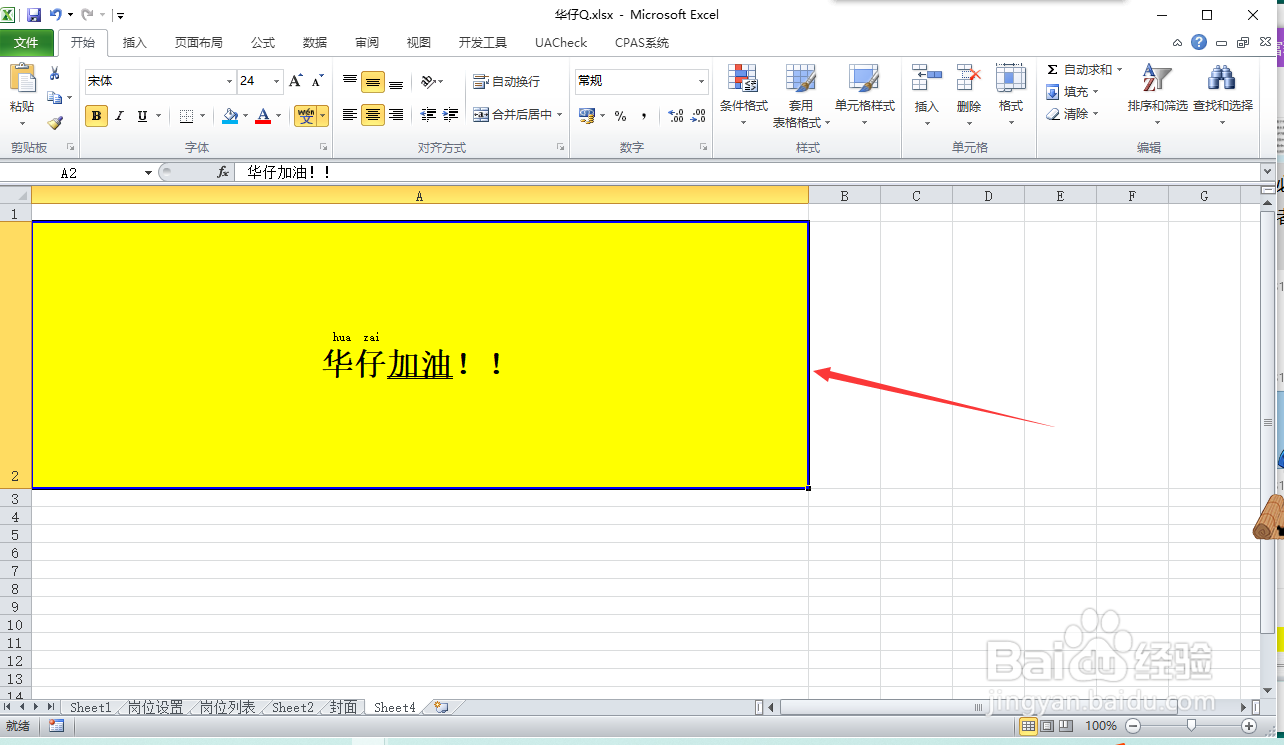Toggle middle vertical alignment
This screenshot has width=1284, height=745.
[x=373, y=82]
